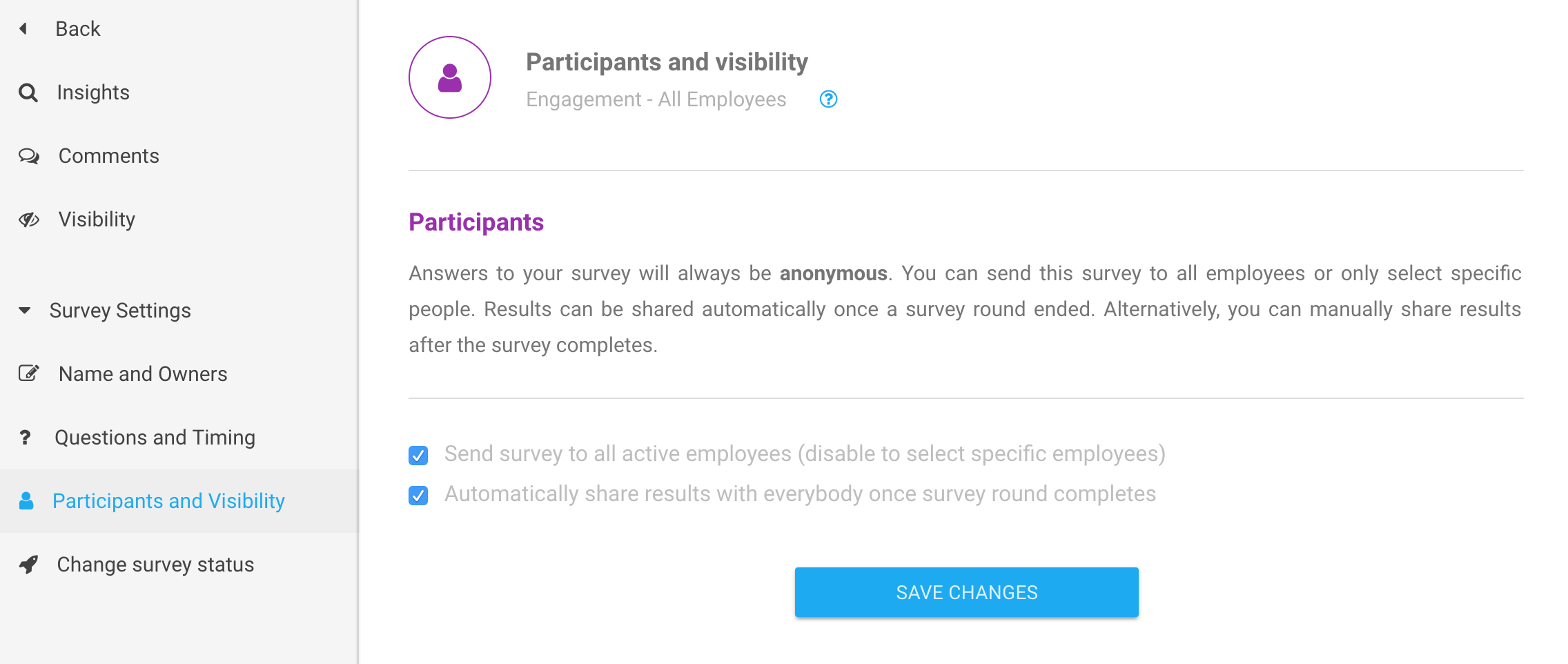Image resolution: width=1568 pixels, height=664 pixels.
Task: Select Questions and Timing label
Action: (x=155, y=437)
